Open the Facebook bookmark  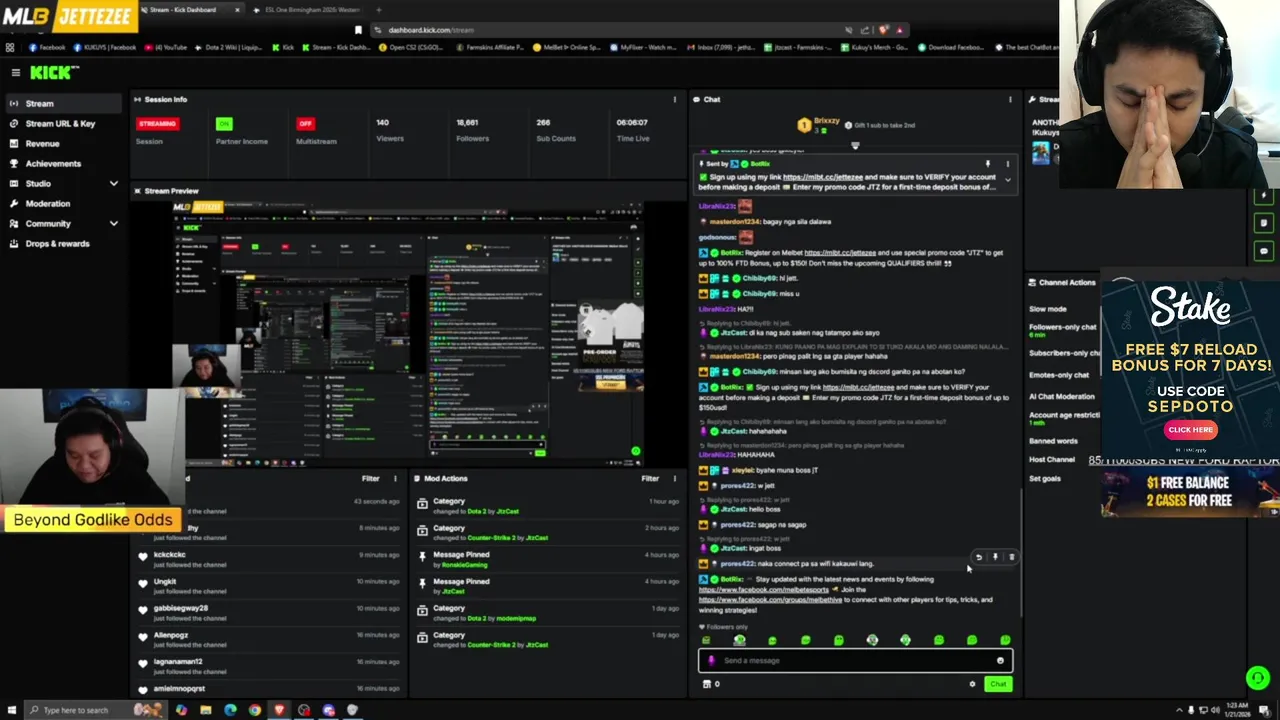coord(47,47)
